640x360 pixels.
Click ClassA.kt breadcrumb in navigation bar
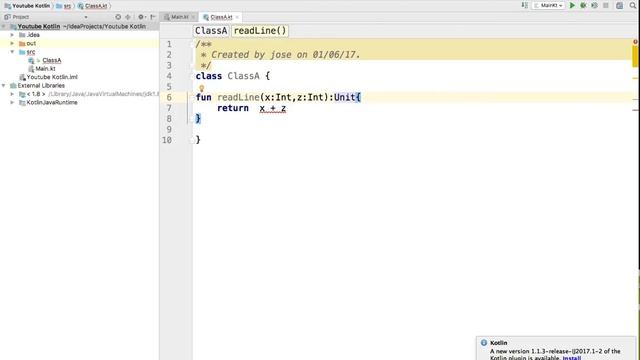(x=93, y=6)
